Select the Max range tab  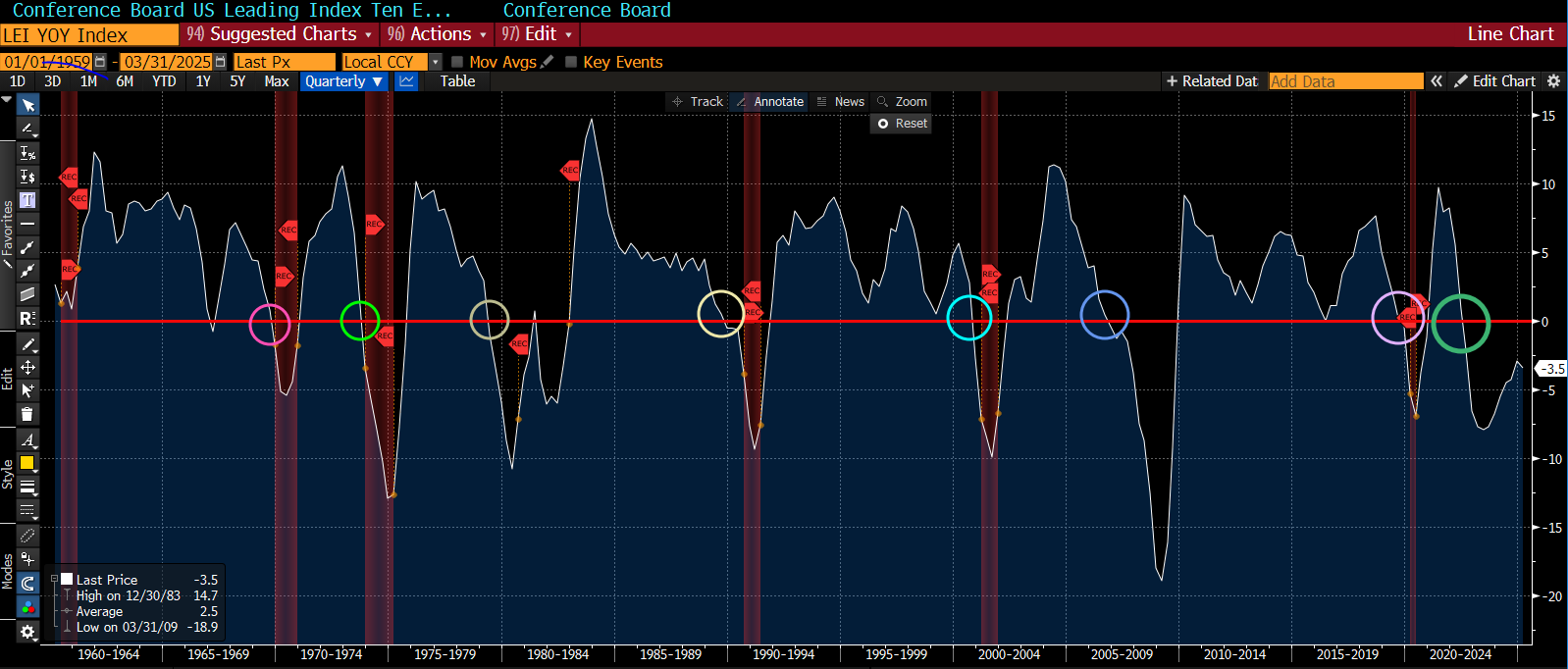277,81
